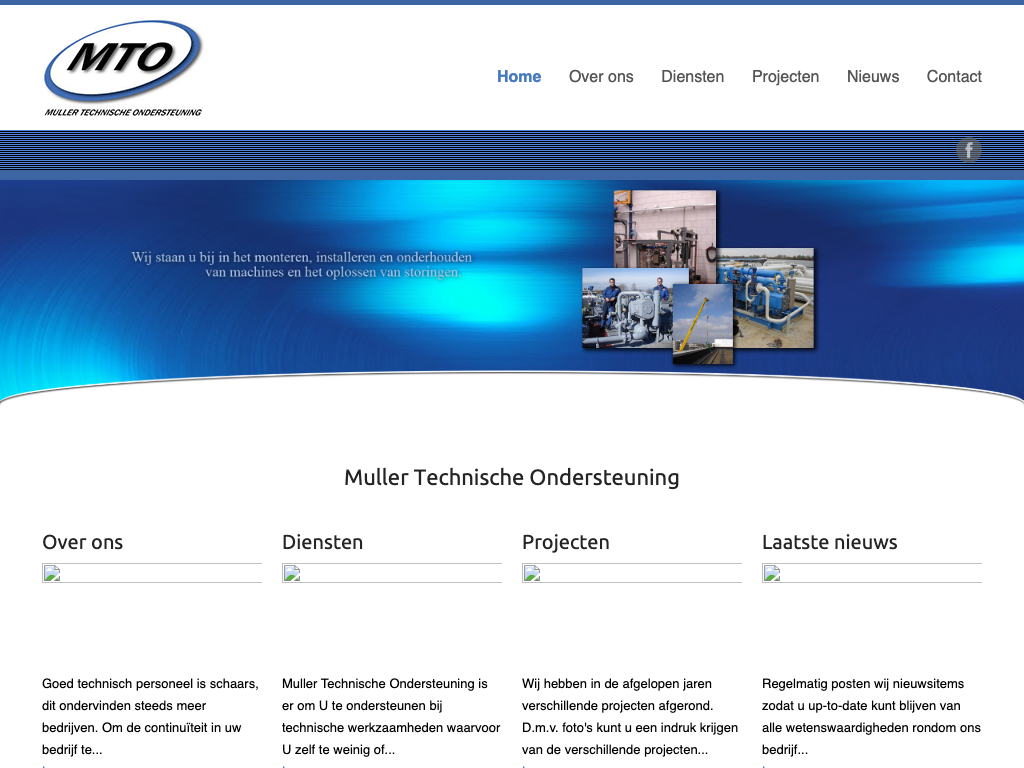Image resolution: width=1024 pixels, height=768 pixels.
Task: Click the Diensten section heading
Action: (x=322, y=542)
